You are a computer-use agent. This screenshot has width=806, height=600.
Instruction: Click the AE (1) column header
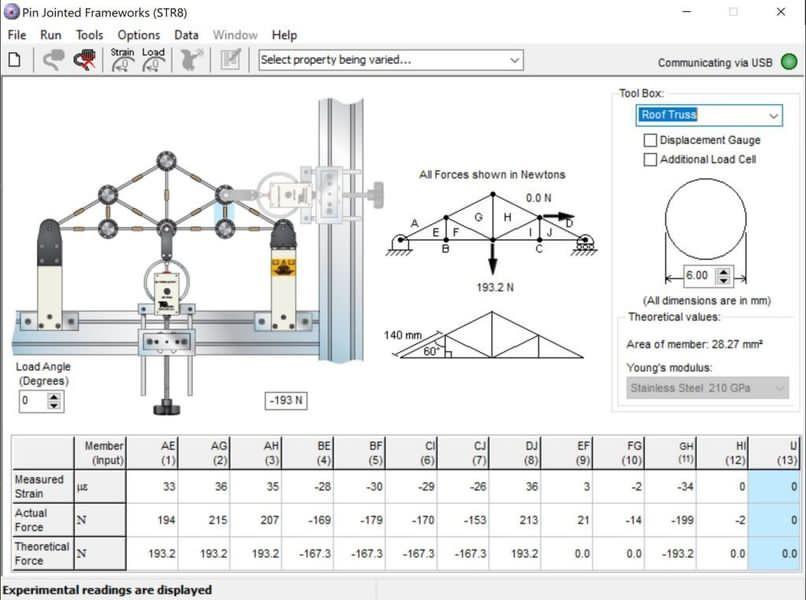153,452
